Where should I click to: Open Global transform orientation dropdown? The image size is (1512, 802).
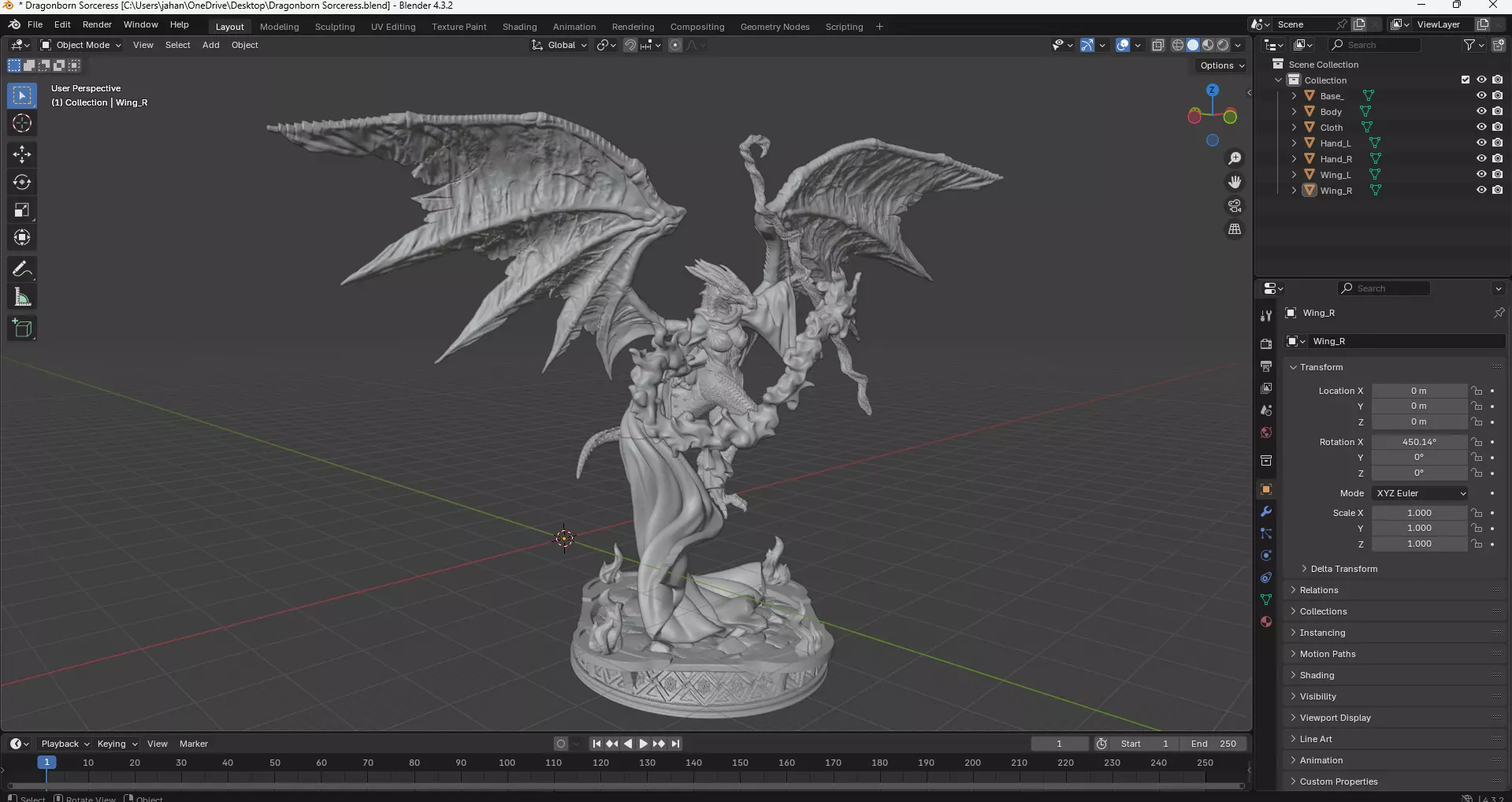(x=560, y=45)
